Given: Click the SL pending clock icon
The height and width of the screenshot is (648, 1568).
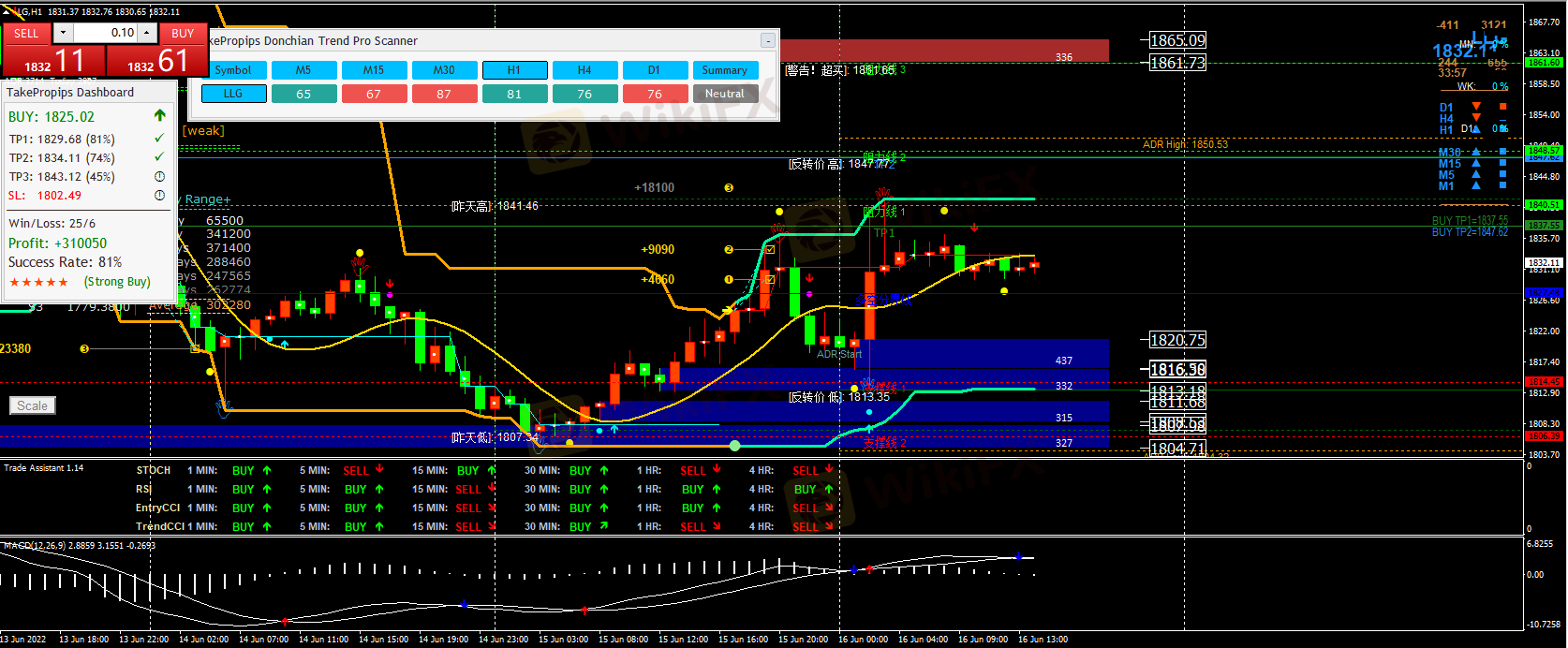Looking at the screenshot, I should [x=159, y=196].
